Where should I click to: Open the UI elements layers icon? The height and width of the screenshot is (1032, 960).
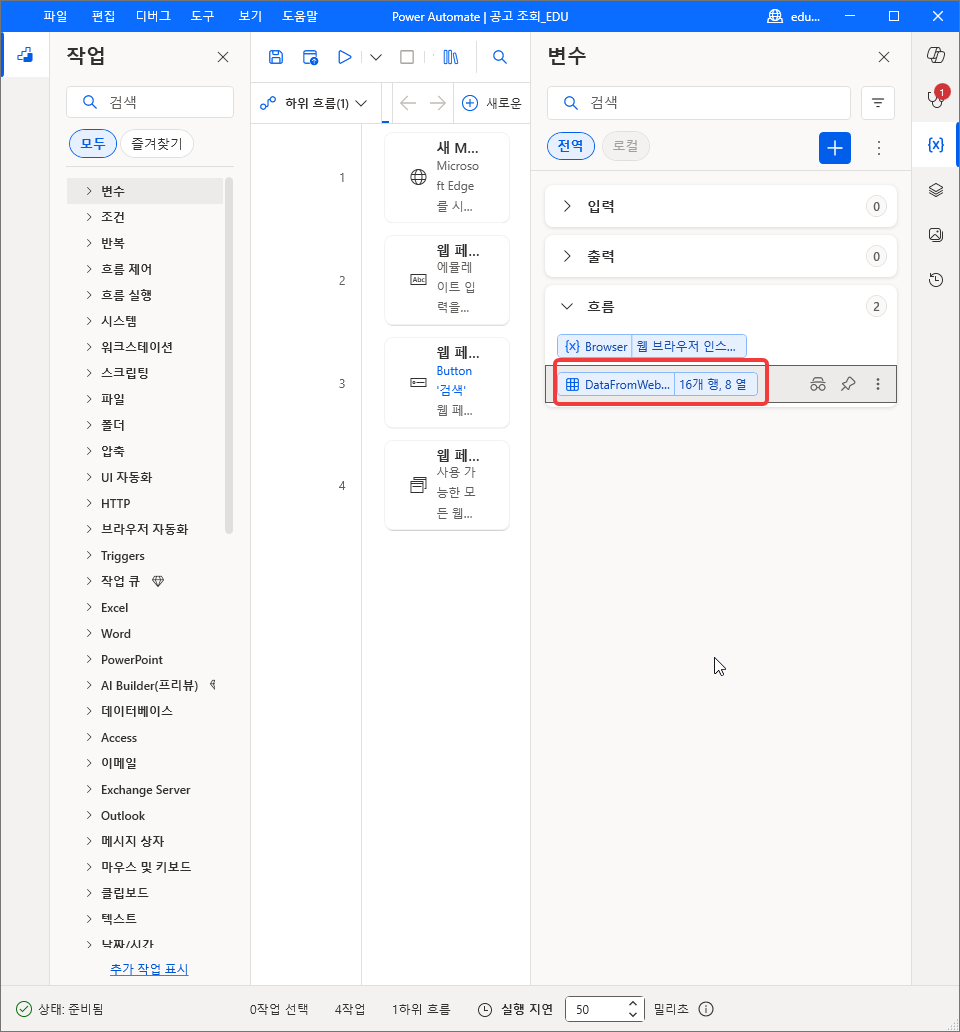[936, 190]
